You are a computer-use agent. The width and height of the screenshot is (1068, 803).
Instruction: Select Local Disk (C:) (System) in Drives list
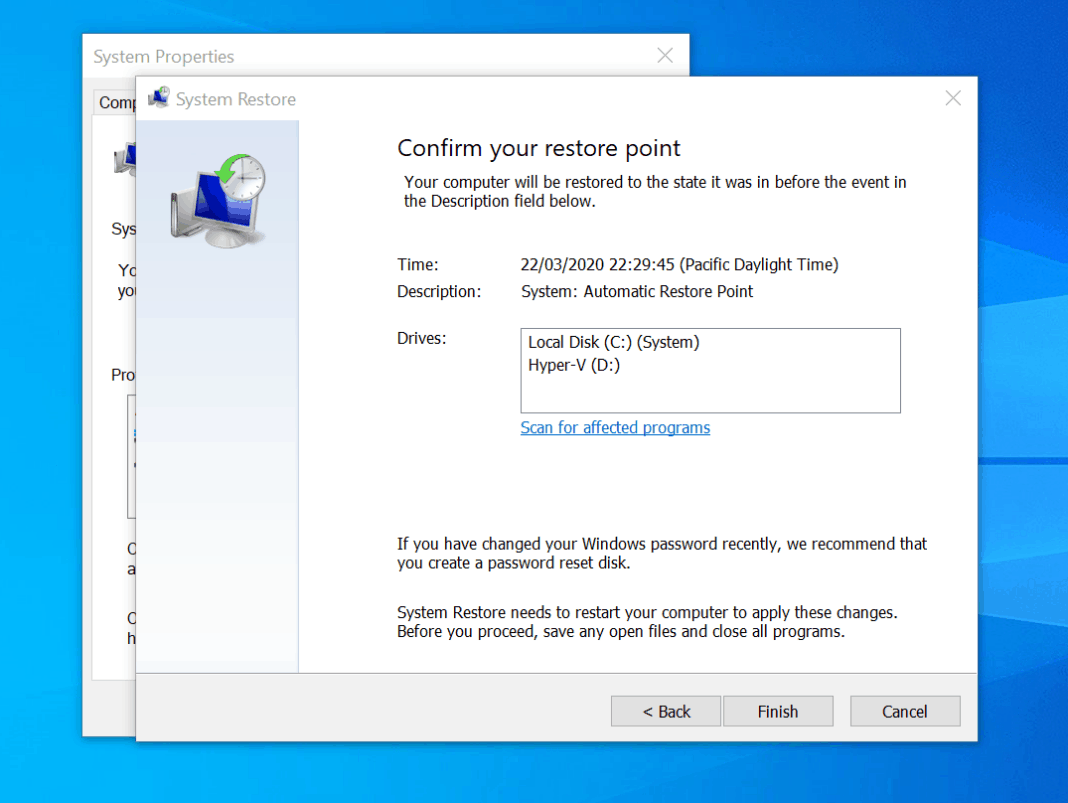click(614, 342)
